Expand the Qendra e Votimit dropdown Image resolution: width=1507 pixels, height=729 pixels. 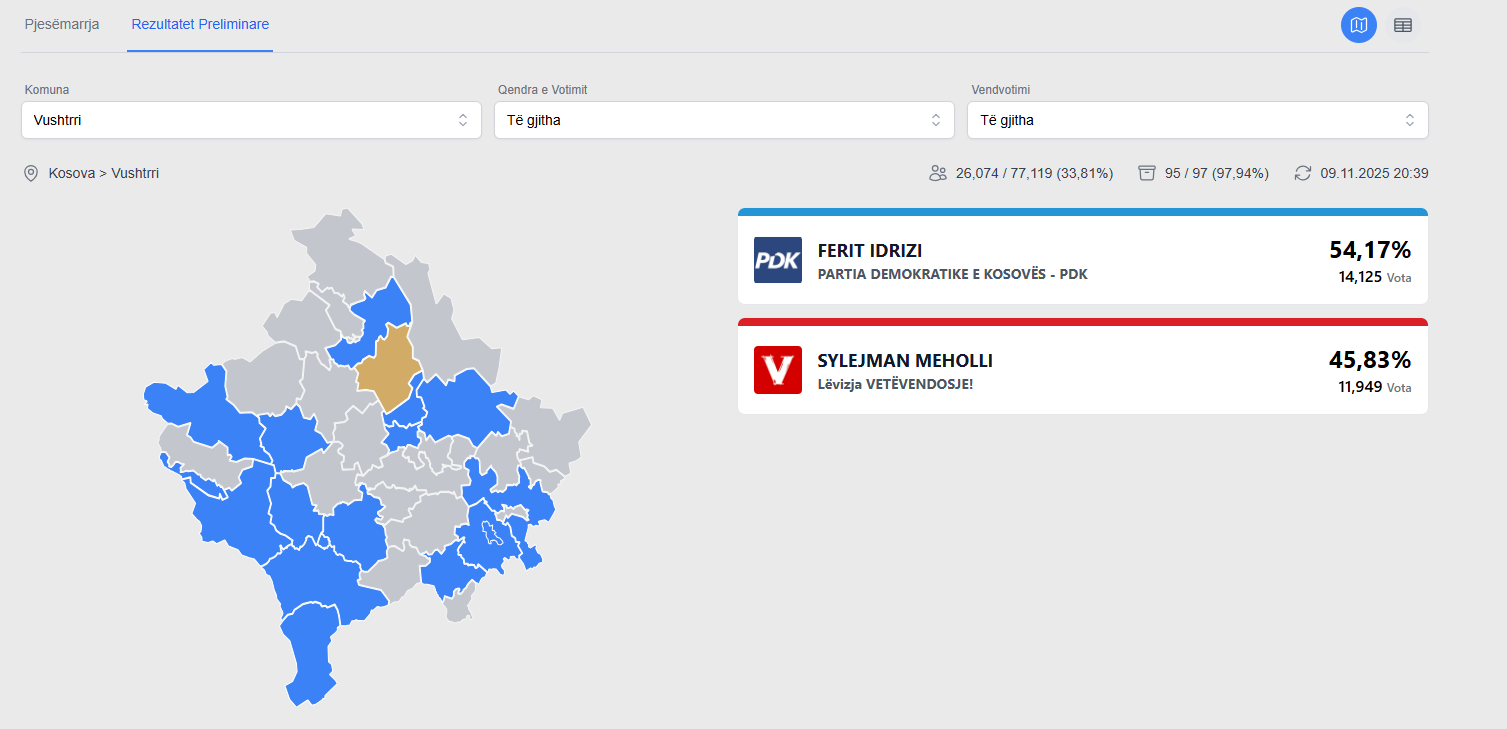point(720,120)
